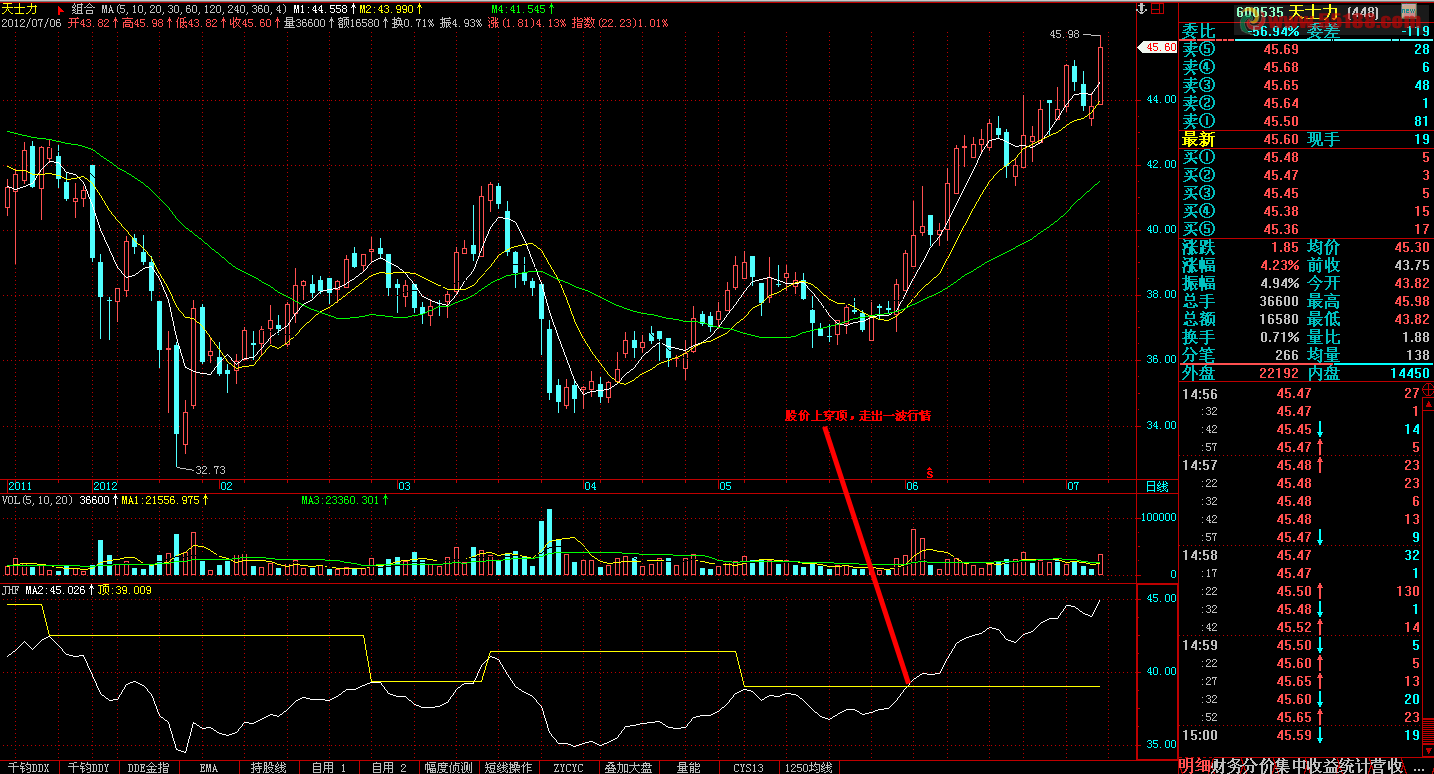The width and height of the screenshot is (1434, 774).
Task: Click the 45.98 high price label on the chart
Action: point(1065,34)
